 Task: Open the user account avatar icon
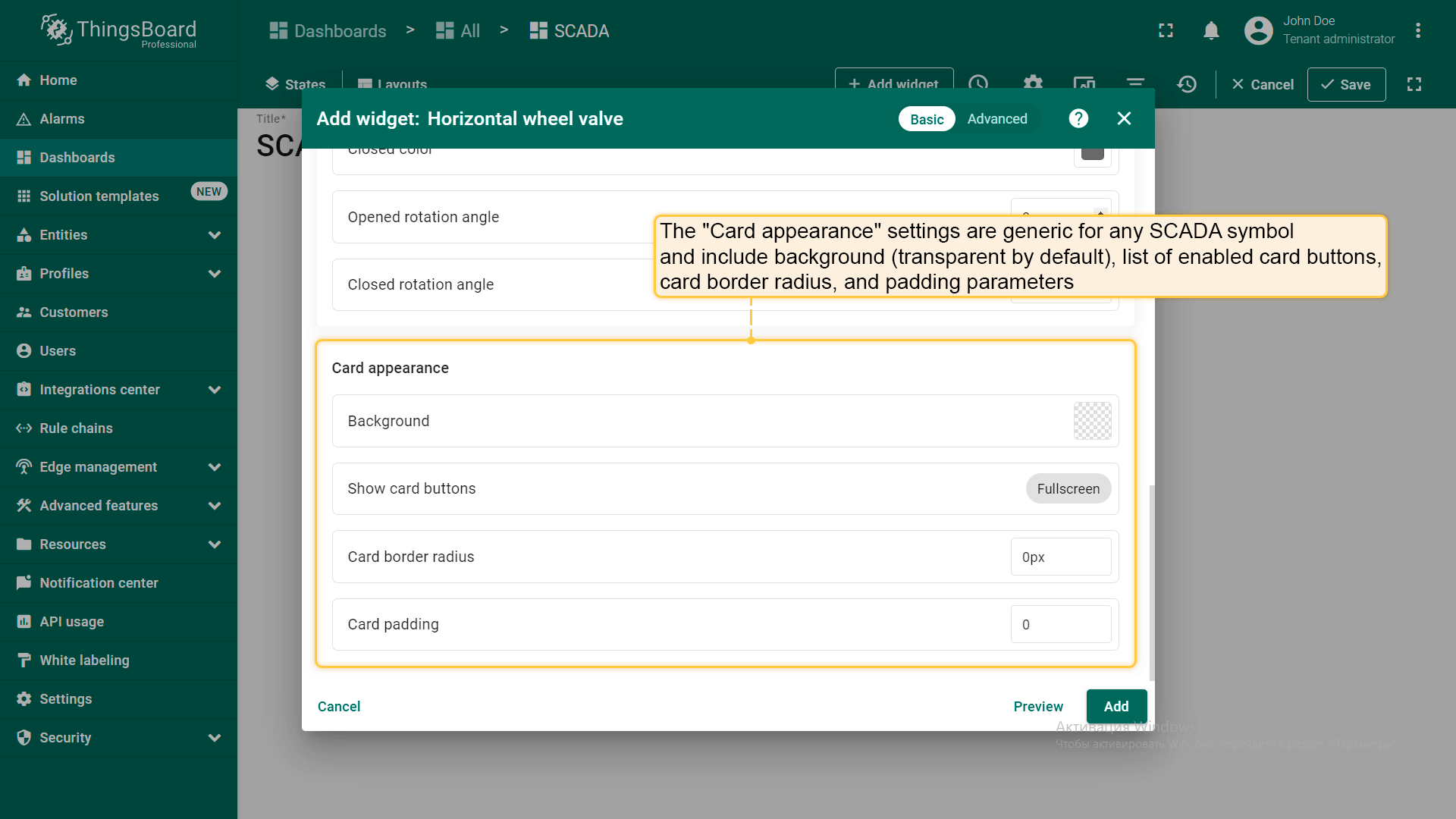(x=1258, y=31)
